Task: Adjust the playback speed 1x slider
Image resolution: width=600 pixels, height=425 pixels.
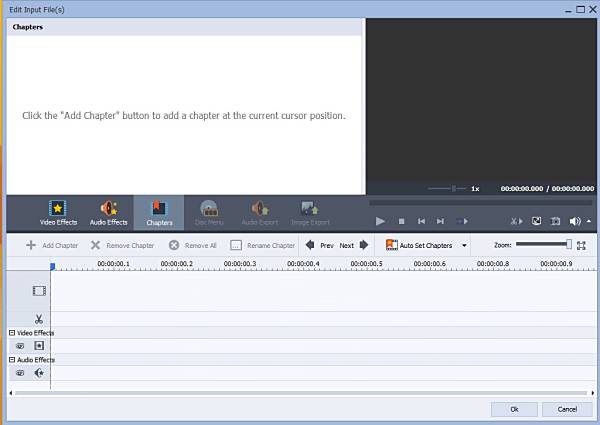Action: tap(447, 188)
